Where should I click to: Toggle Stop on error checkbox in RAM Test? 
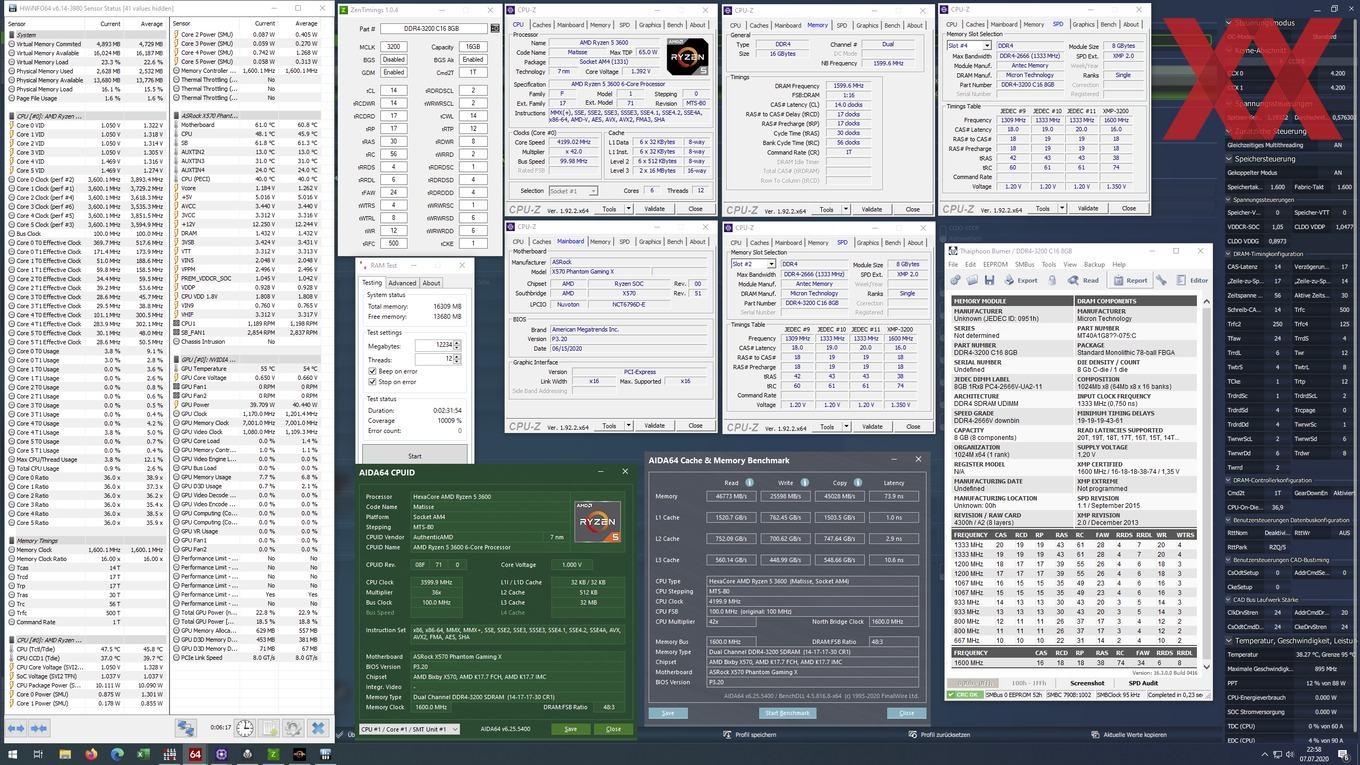[x=373, y=381]
